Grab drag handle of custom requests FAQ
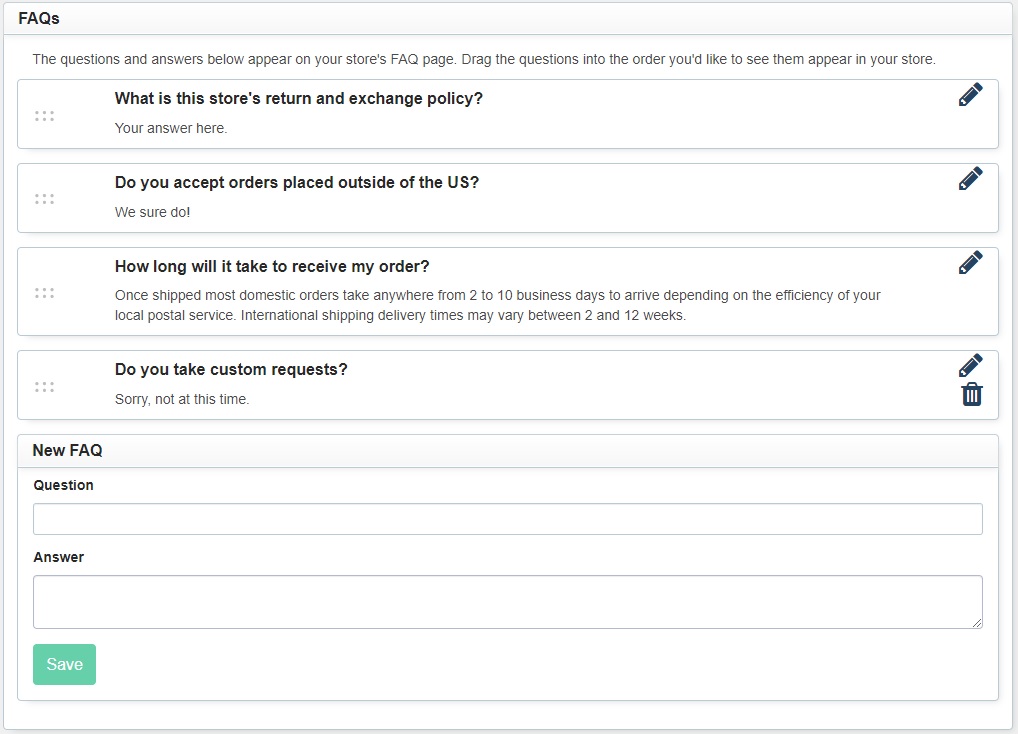The width and height of the screenshot is (1018, 734). pos(44,387)
